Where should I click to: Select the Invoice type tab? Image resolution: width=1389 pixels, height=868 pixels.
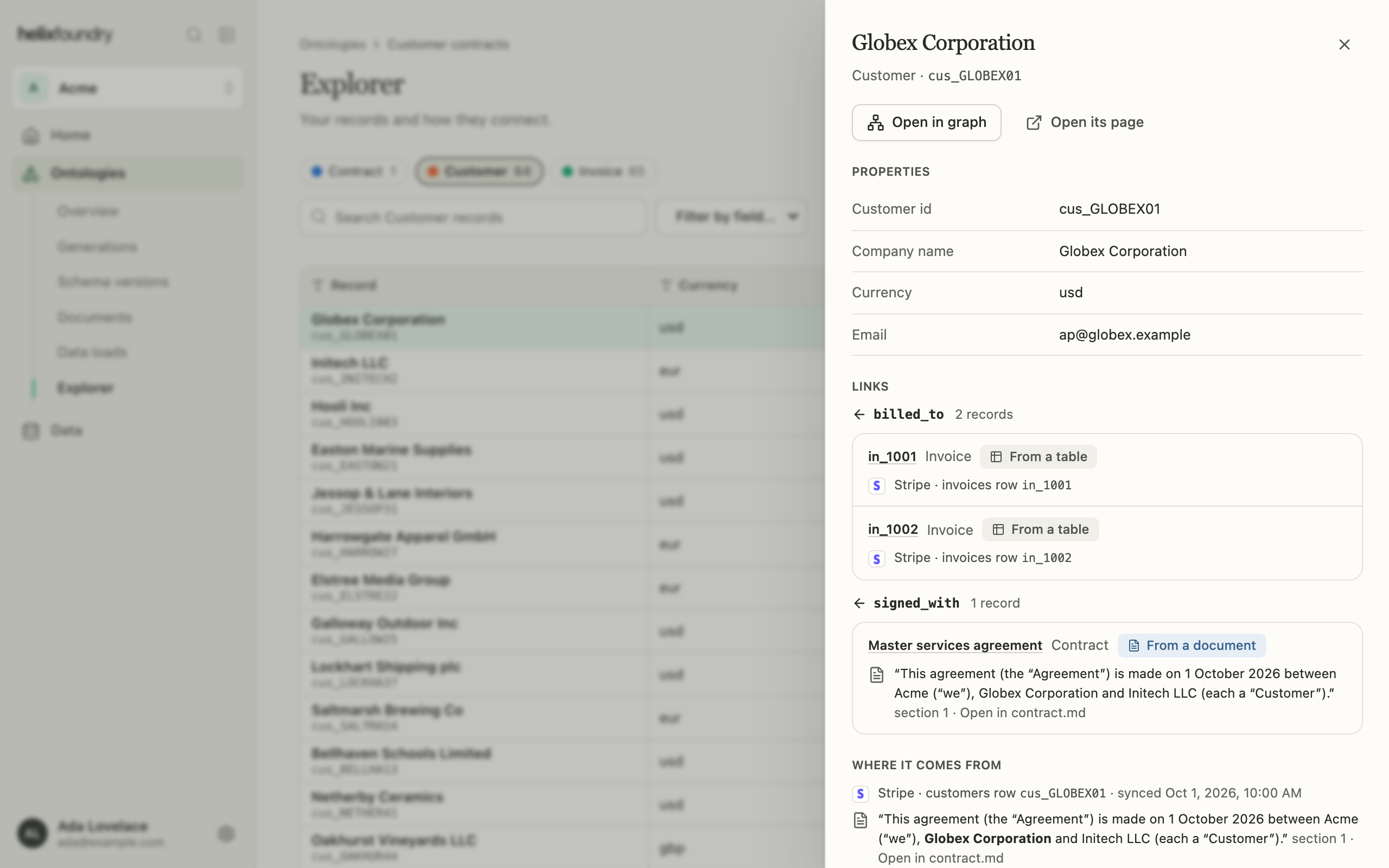point(603,171)
